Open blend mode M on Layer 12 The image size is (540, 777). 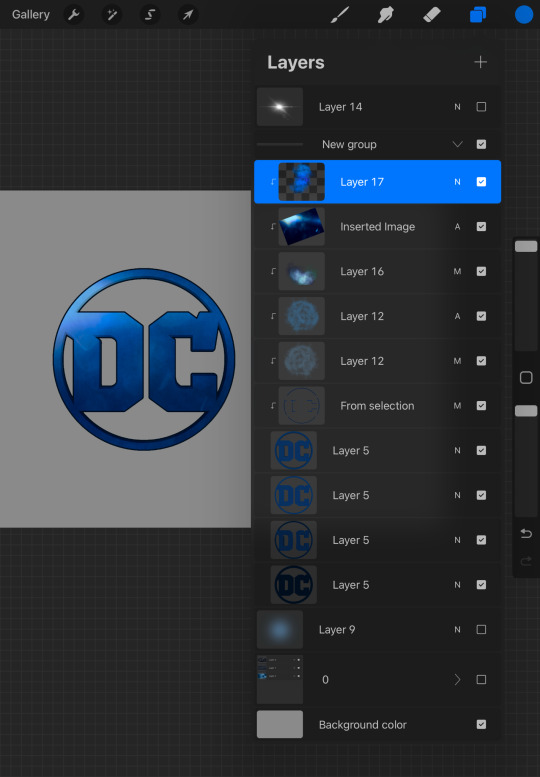click(457, 361)
